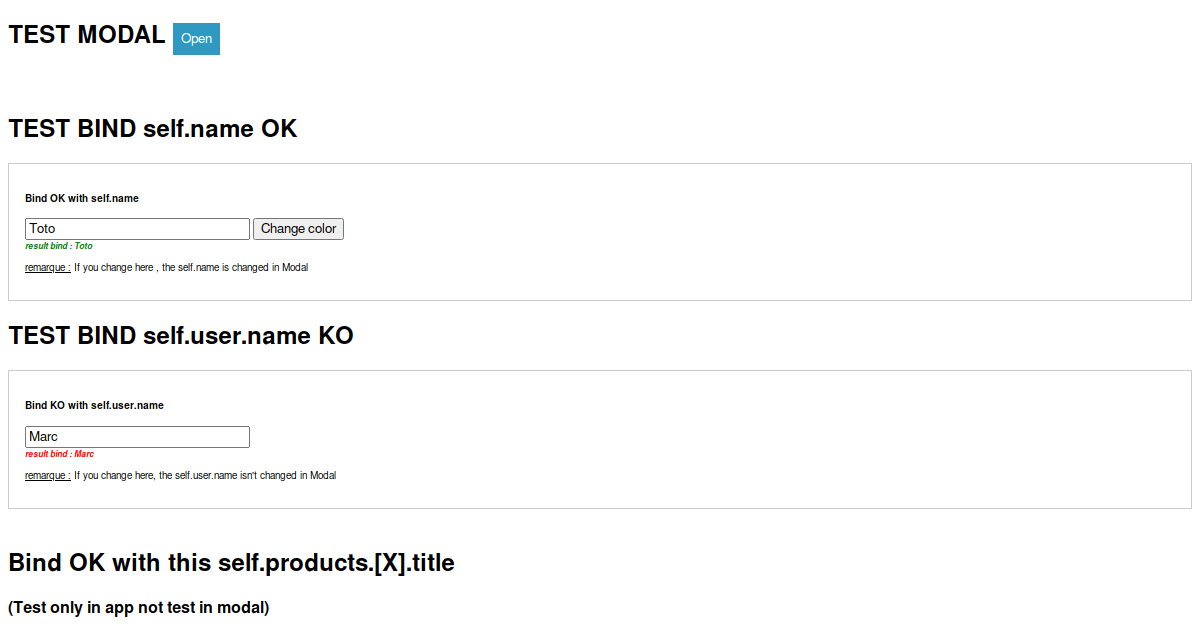This screenshot has width=1200, height=630.
Task: Click the '[X]' part of products heading
Action: [x=387, y=563]
